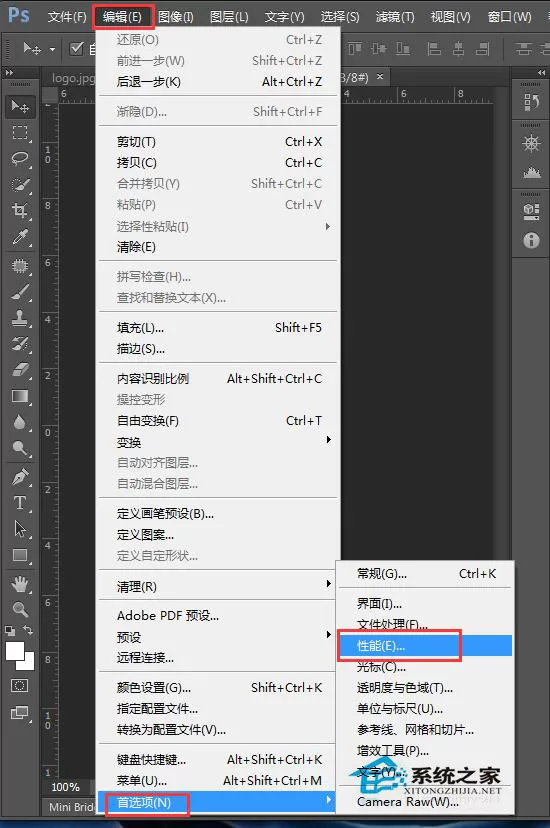The image size is (550, 828).
Task: Open the 首选项 submenu
Action: (x=216, y=802)
